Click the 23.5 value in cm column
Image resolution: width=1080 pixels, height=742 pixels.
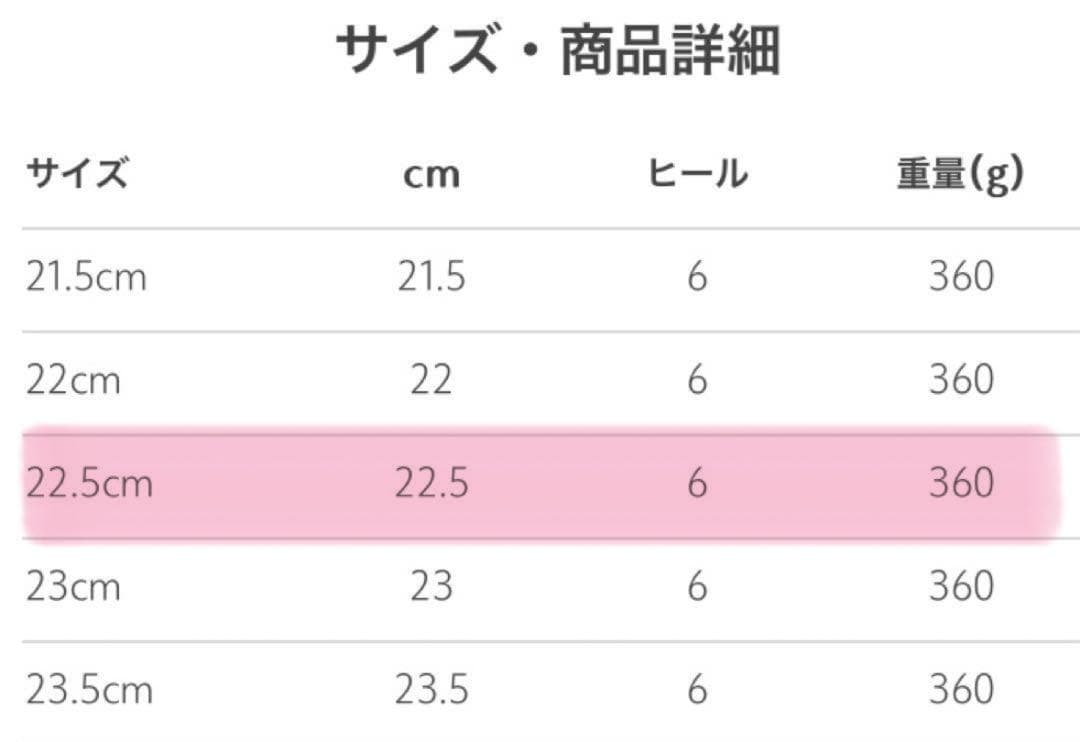click(431, 690)
